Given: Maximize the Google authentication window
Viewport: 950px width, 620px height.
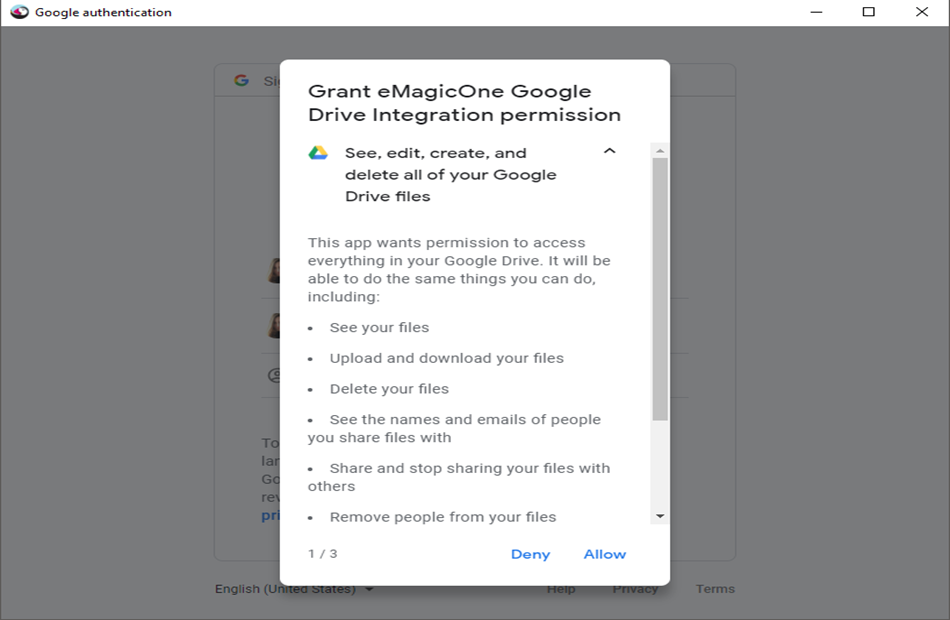Looking at the screenshot, I should (x=868, y=12).
